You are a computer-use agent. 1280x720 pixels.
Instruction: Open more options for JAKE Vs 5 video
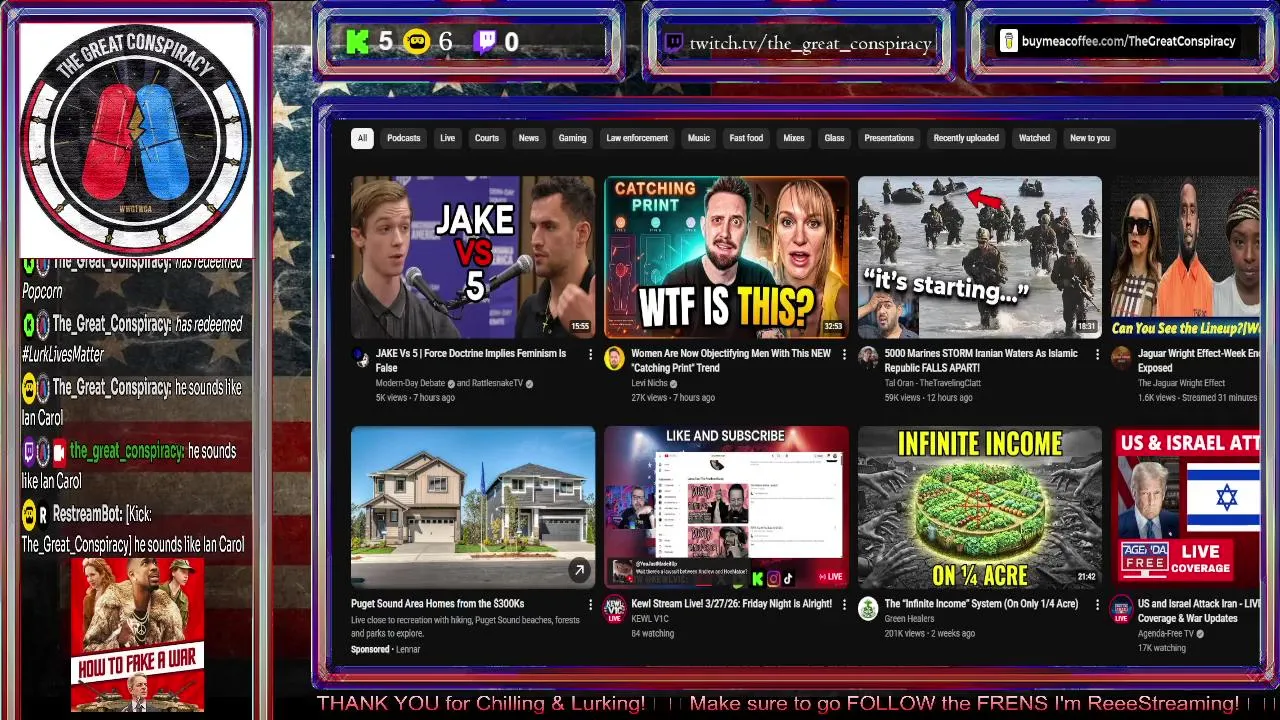point(590,354)
